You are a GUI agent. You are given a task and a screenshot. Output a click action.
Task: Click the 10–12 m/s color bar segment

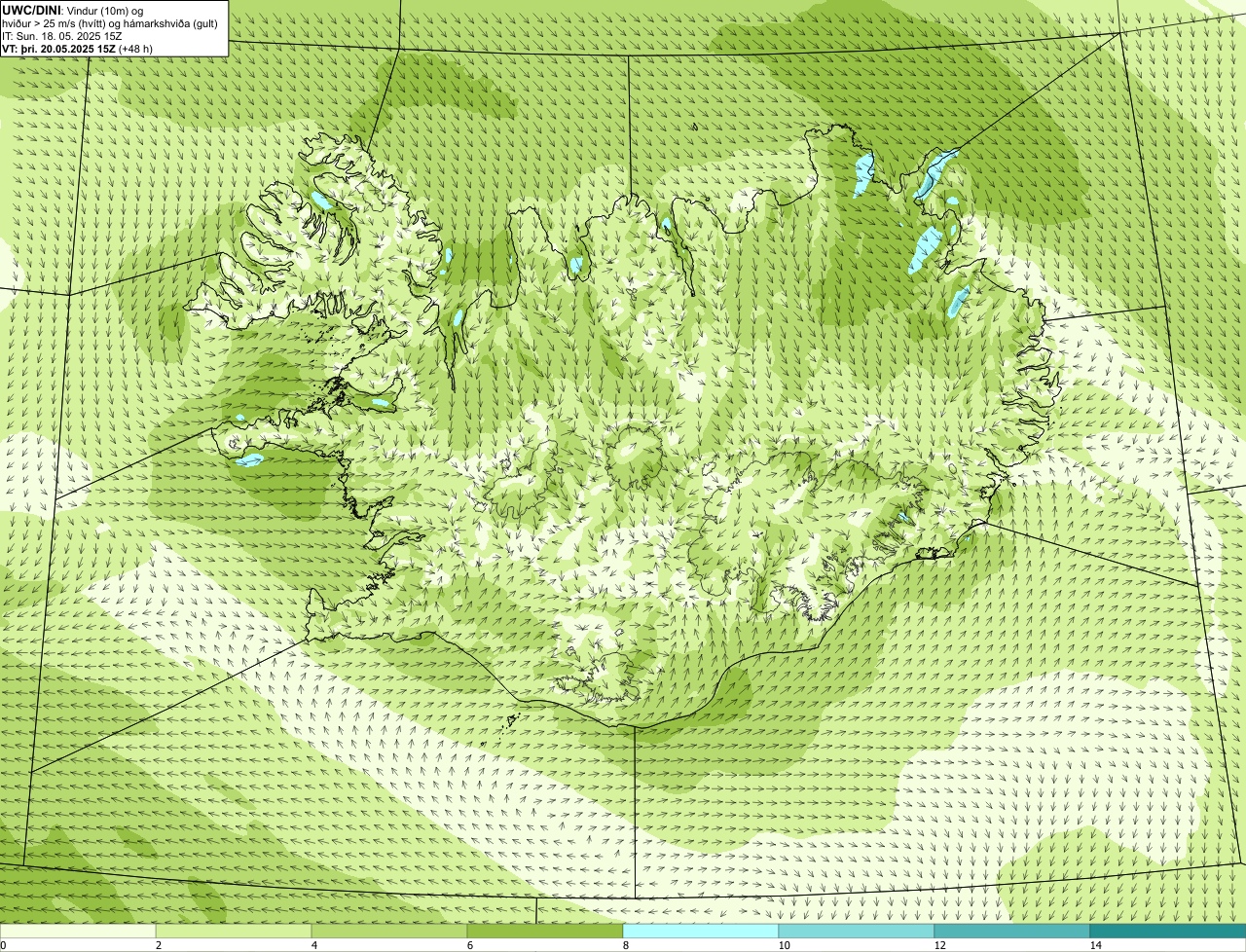click(857, 931)
